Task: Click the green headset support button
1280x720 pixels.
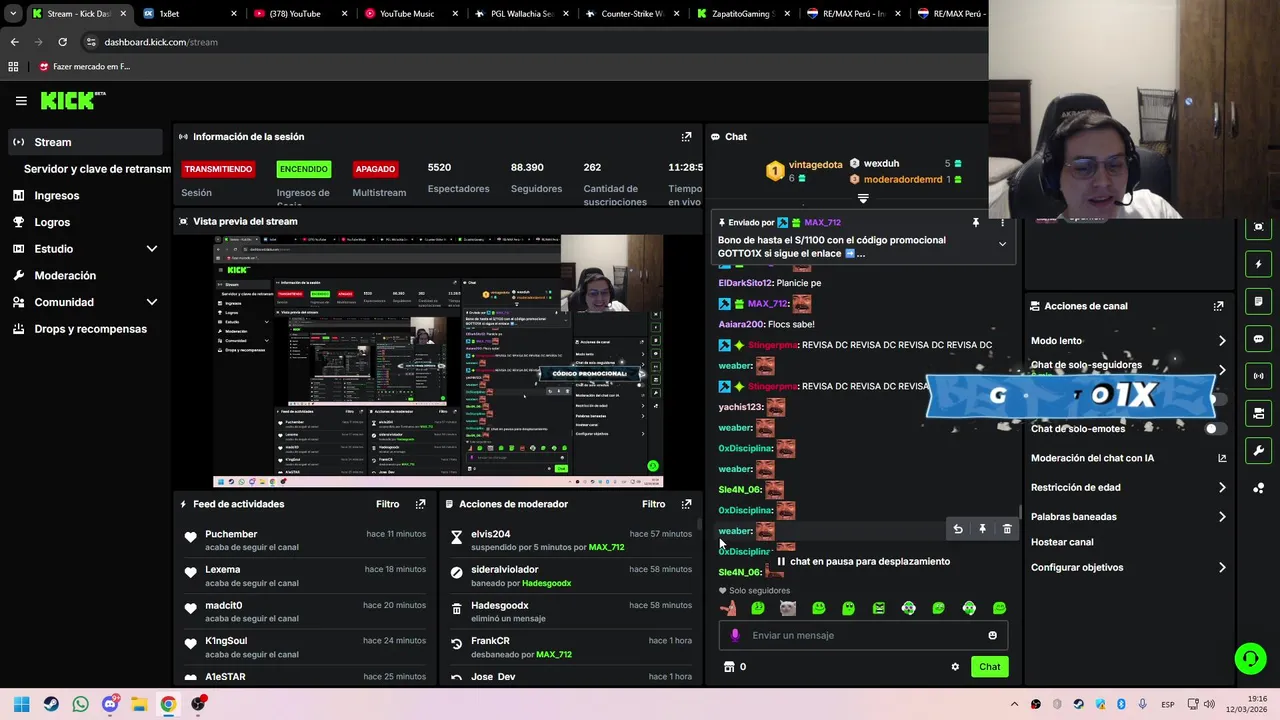Action: pos(1250,658)
